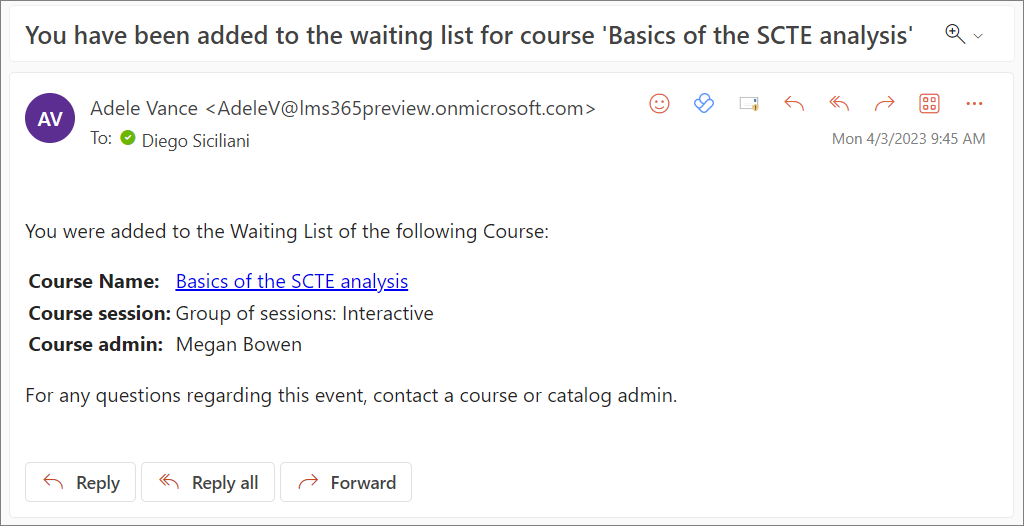The width and height of the screenshot is (1024, 526).
Task: Click the envelope message-info icon
Action: click(x=749, y=104)
